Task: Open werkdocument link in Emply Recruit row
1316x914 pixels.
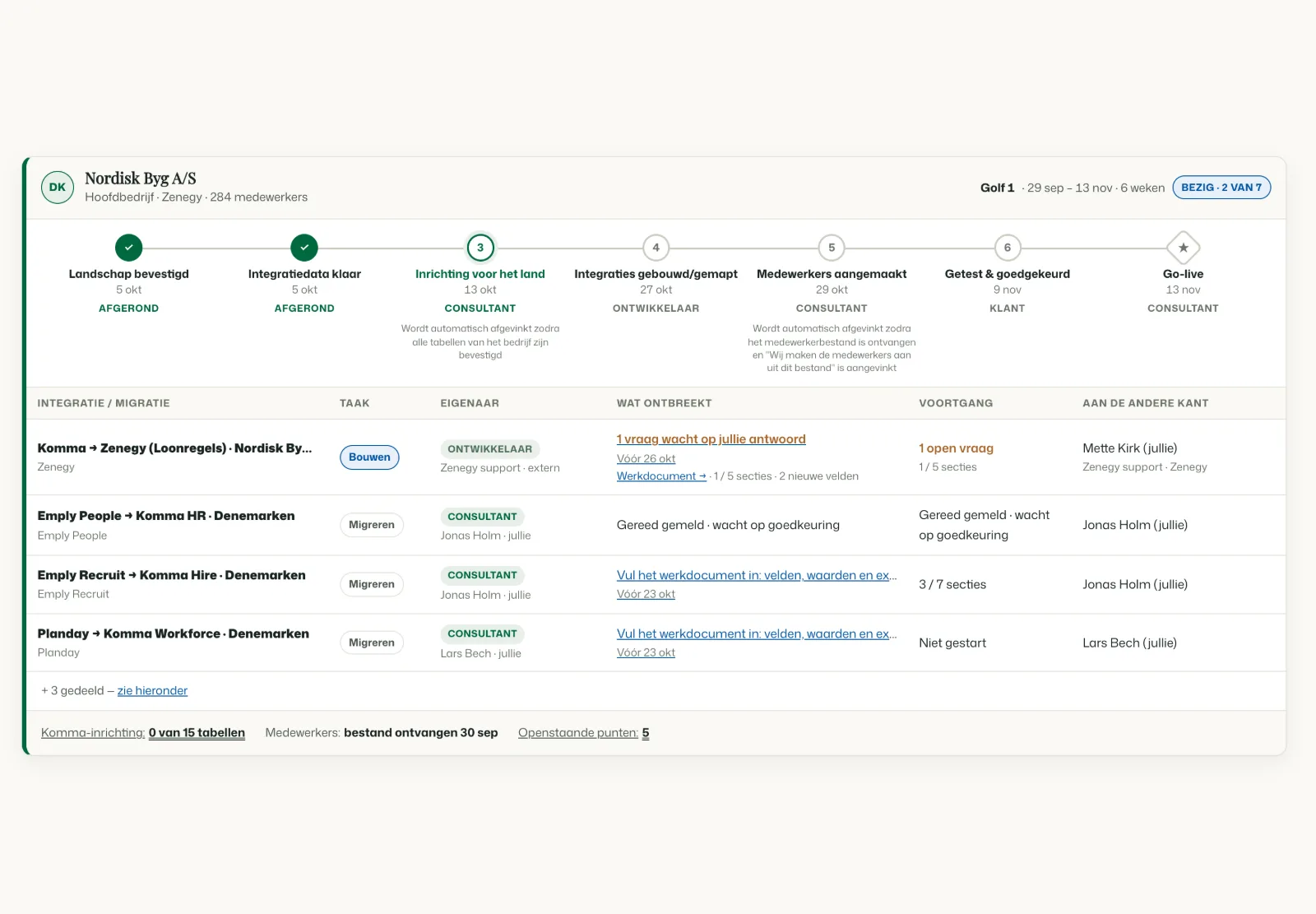Action: [x=757, y=575]
